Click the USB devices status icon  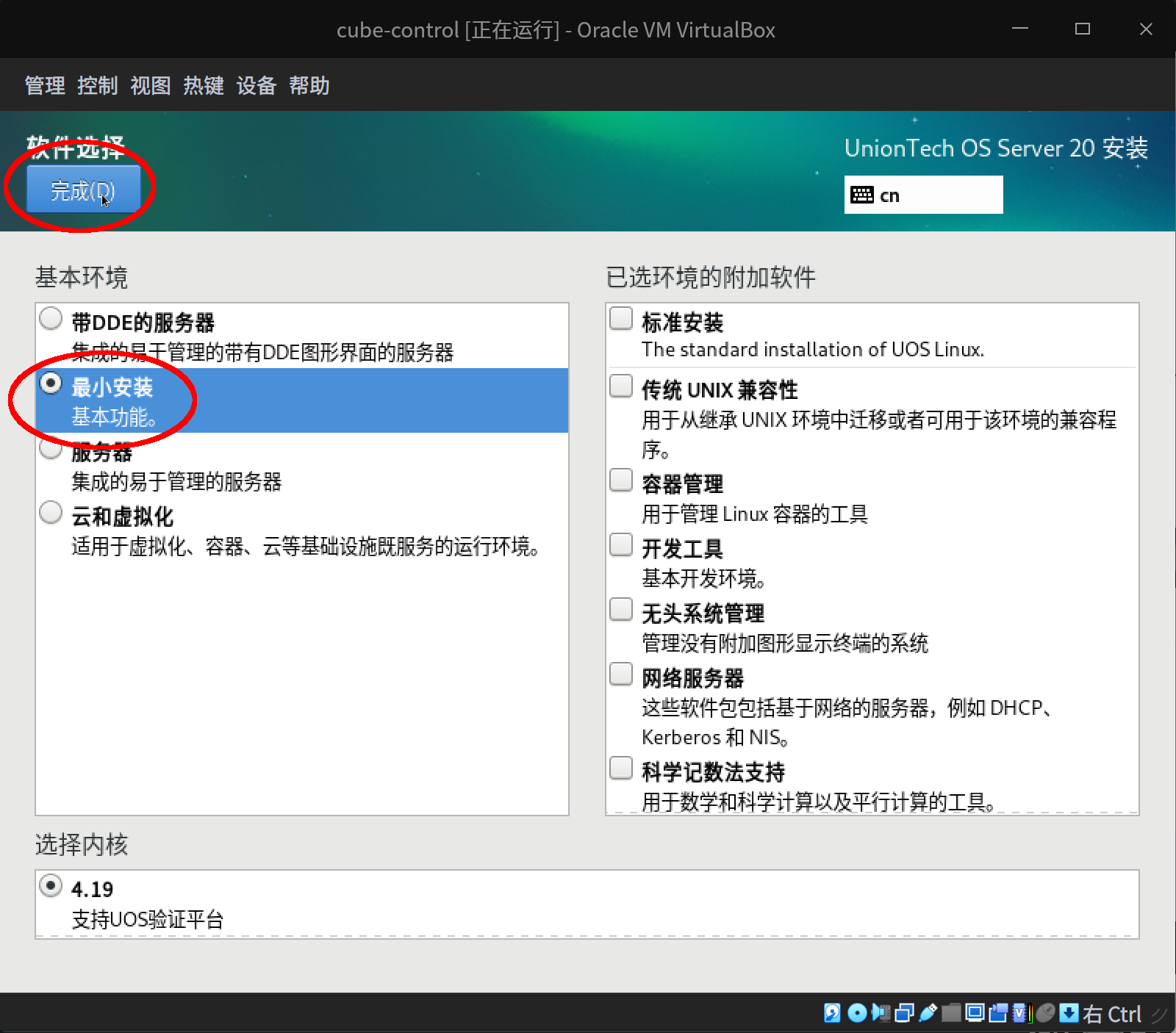[x=927, y=1014]
